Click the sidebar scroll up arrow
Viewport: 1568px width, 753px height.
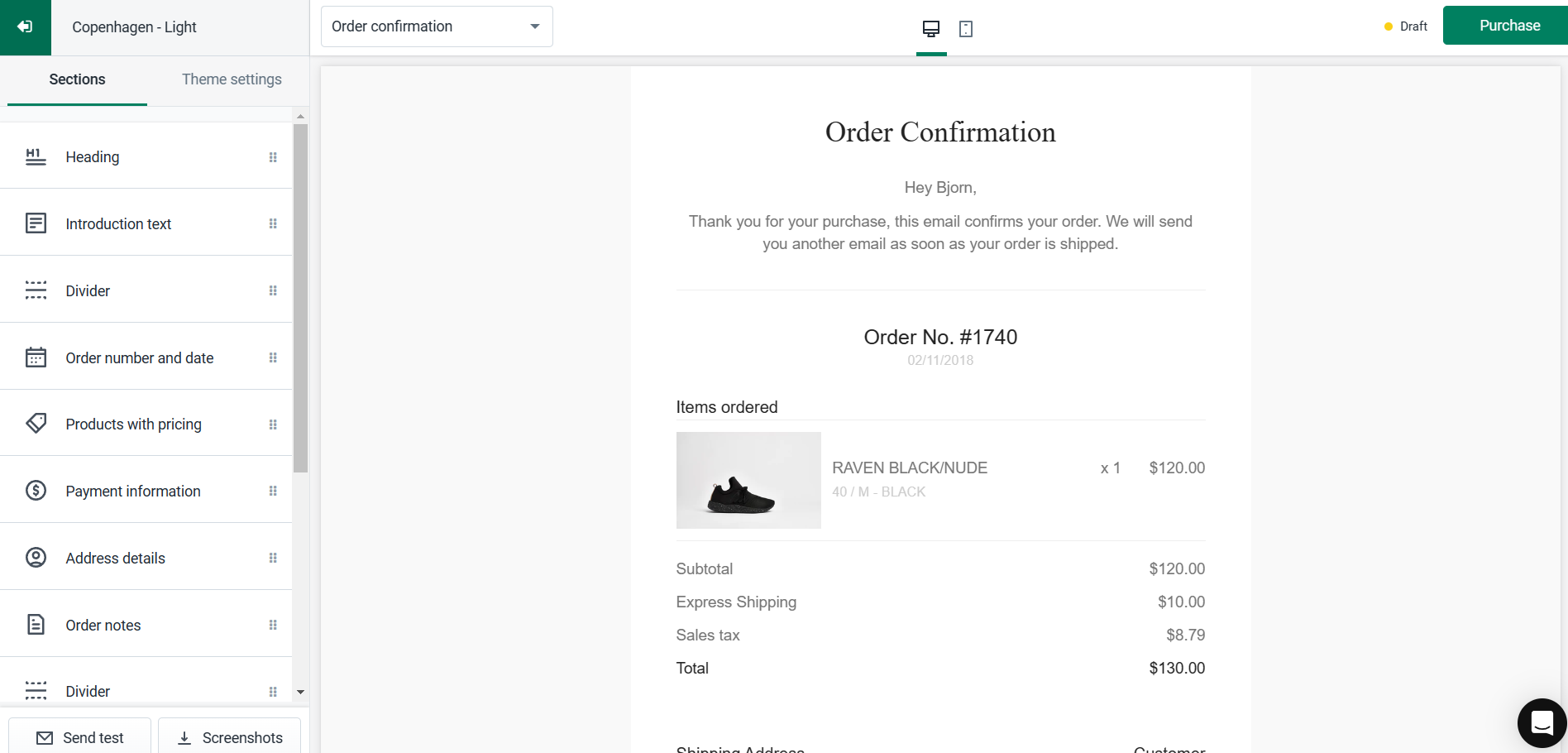pos(300,116)
